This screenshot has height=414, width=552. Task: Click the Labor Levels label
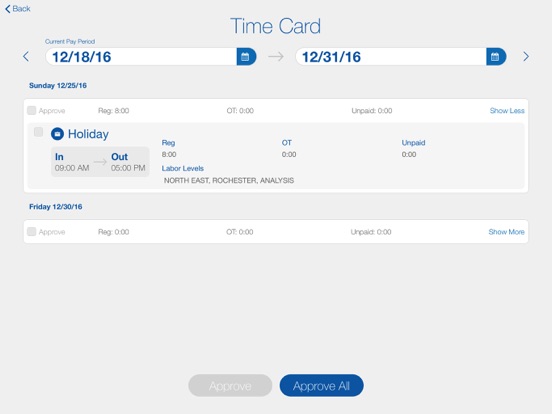pos(183,168)
